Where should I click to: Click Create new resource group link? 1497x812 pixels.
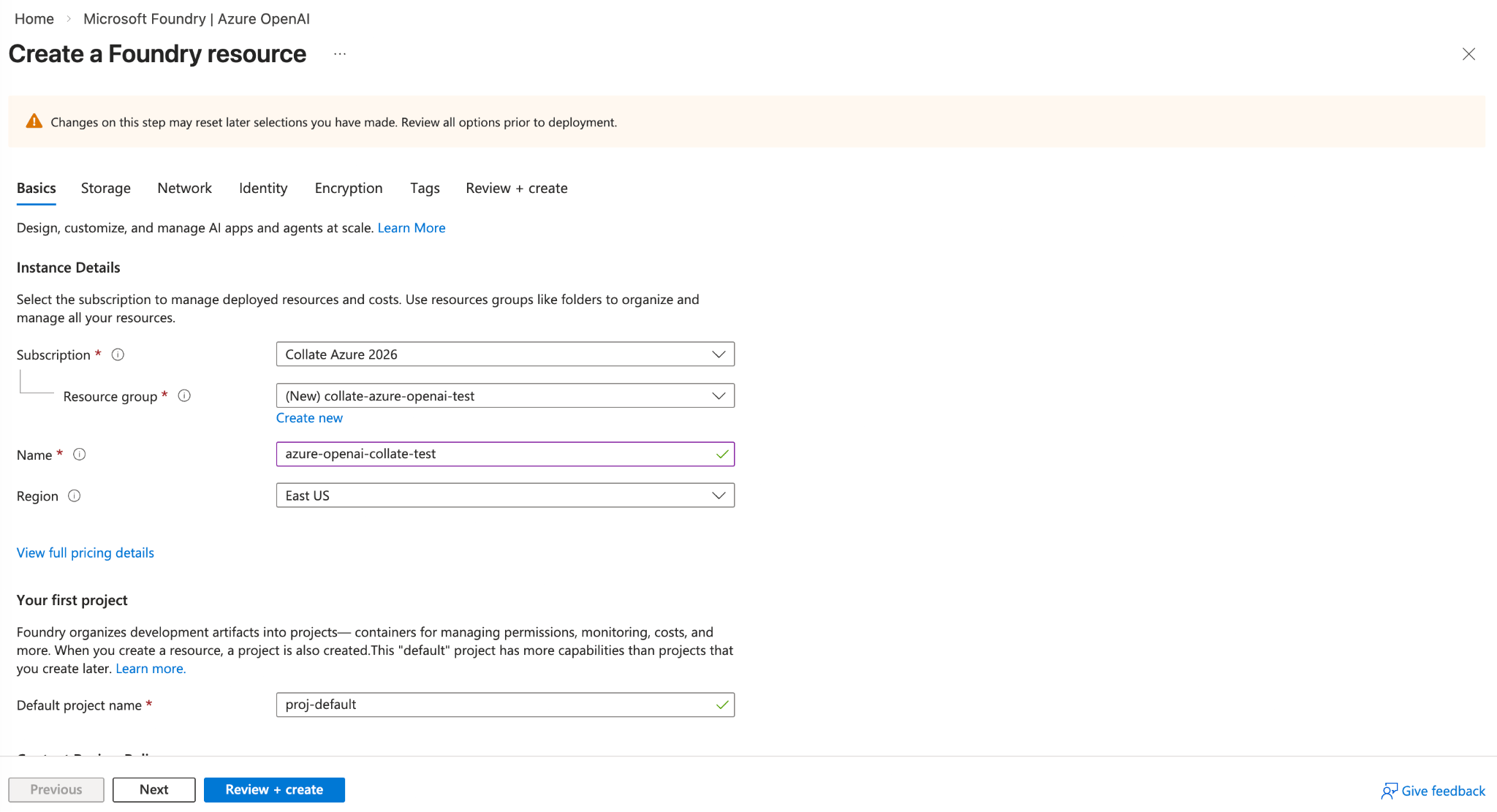pyautogui.click(x=309, y=417)
